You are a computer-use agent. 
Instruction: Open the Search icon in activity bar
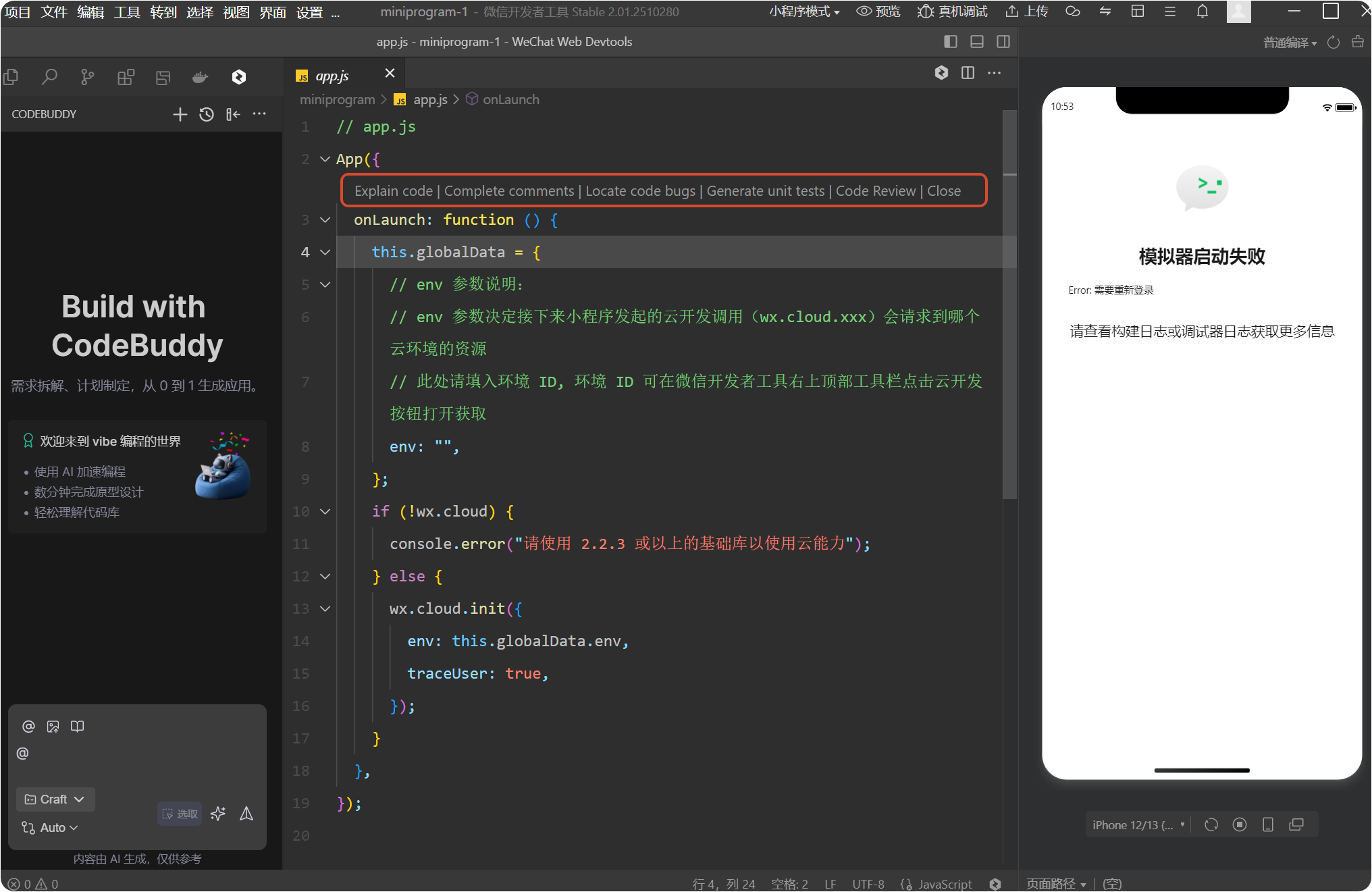click(x=49, y=78)
